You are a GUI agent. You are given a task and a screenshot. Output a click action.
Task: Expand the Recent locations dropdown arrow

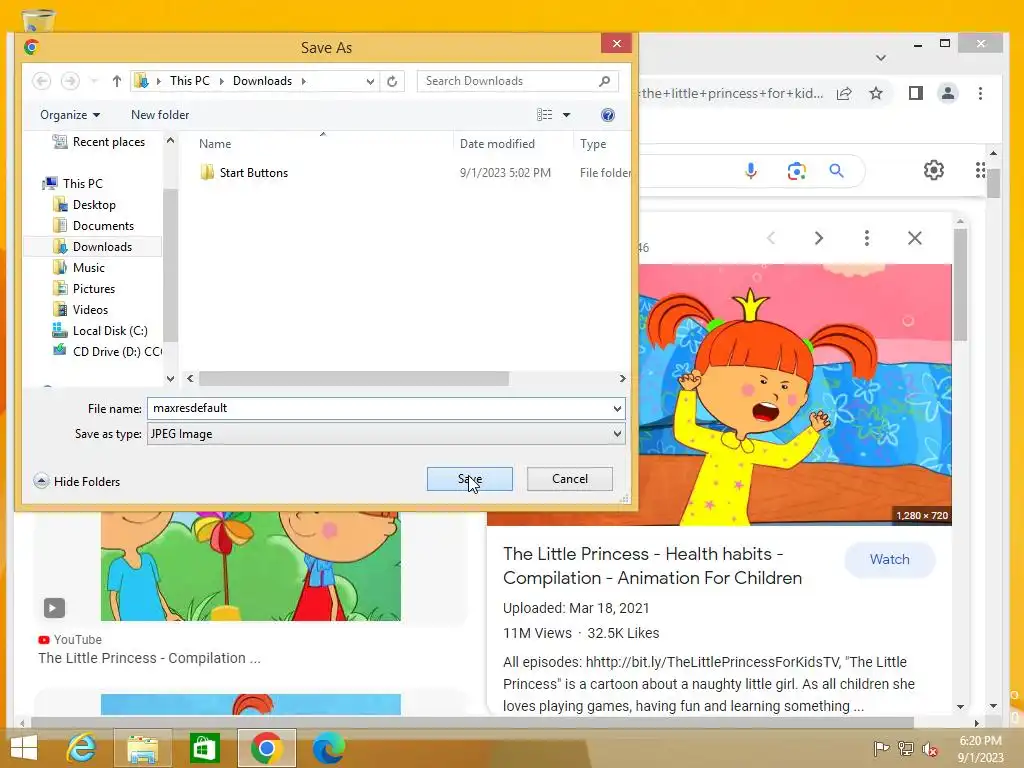[x=93, y=81]
